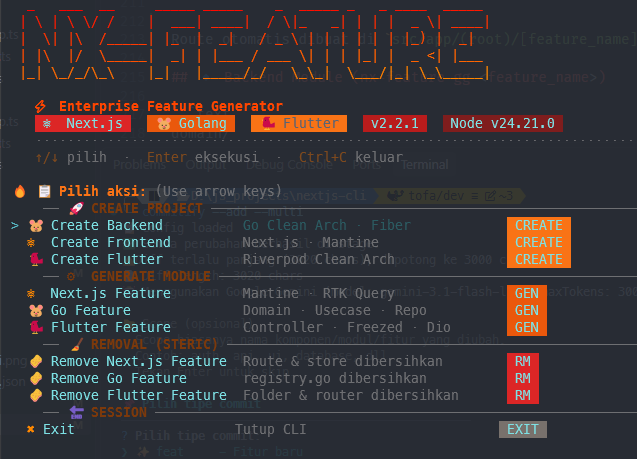Click the 'Mantine · RTK Query' description
The image size is (637, 459).
pyautogui.click(x=318, y=293)
